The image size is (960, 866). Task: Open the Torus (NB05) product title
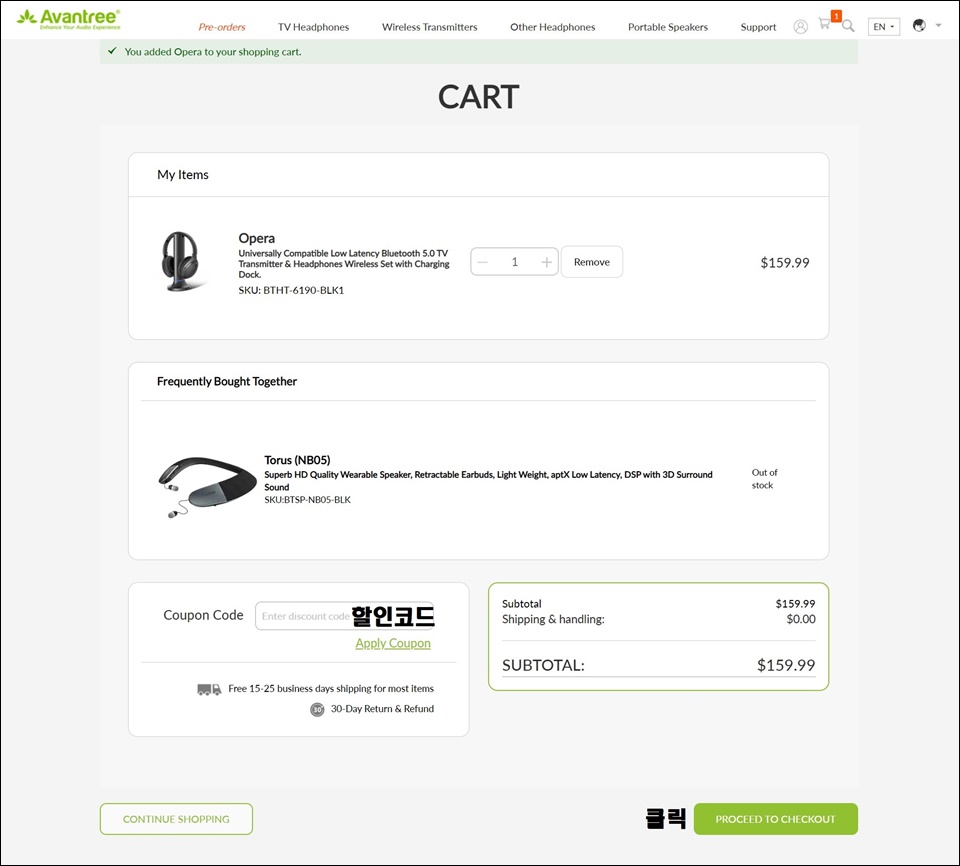tap(297, 460)
